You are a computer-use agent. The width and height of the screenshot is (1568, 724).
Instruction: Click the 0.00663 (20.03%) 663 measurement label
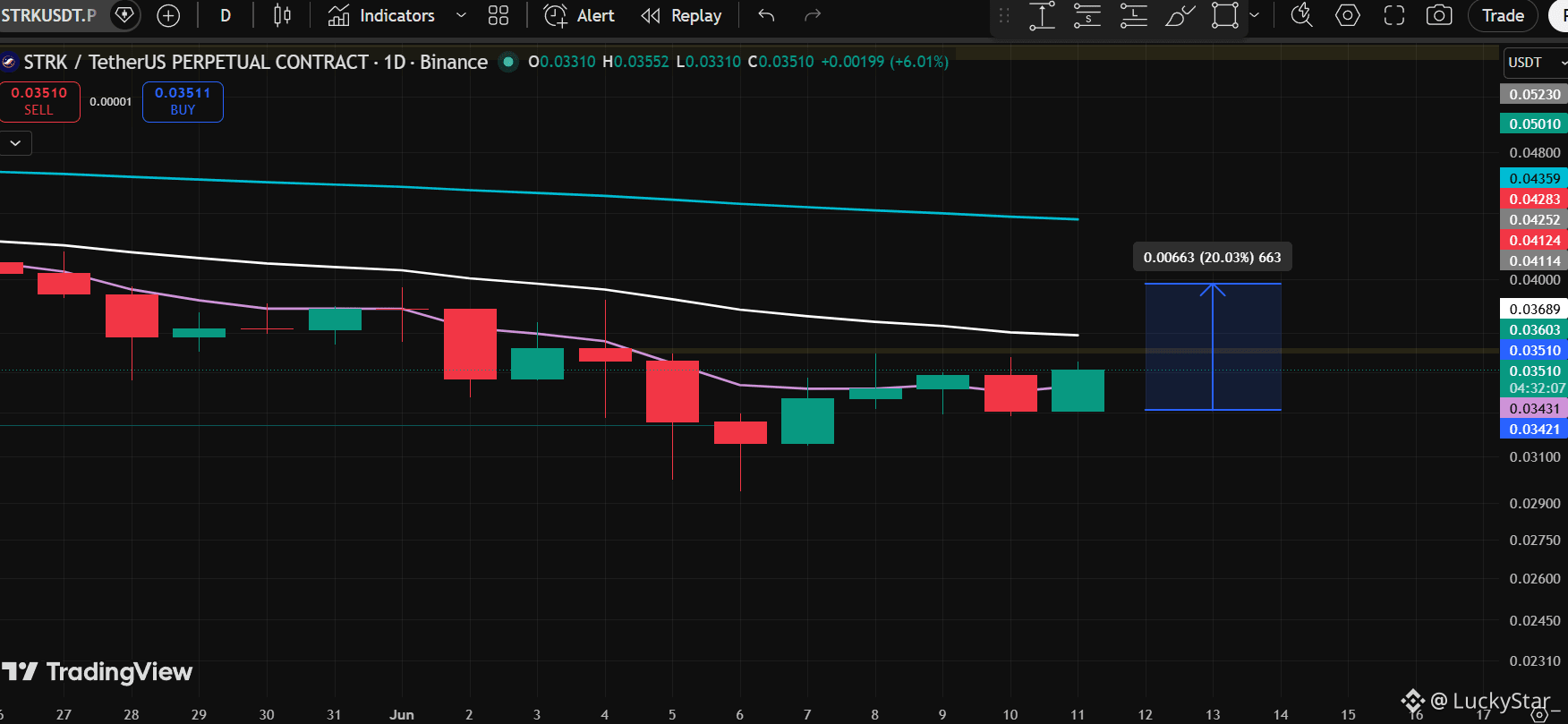click(1212, 257)
